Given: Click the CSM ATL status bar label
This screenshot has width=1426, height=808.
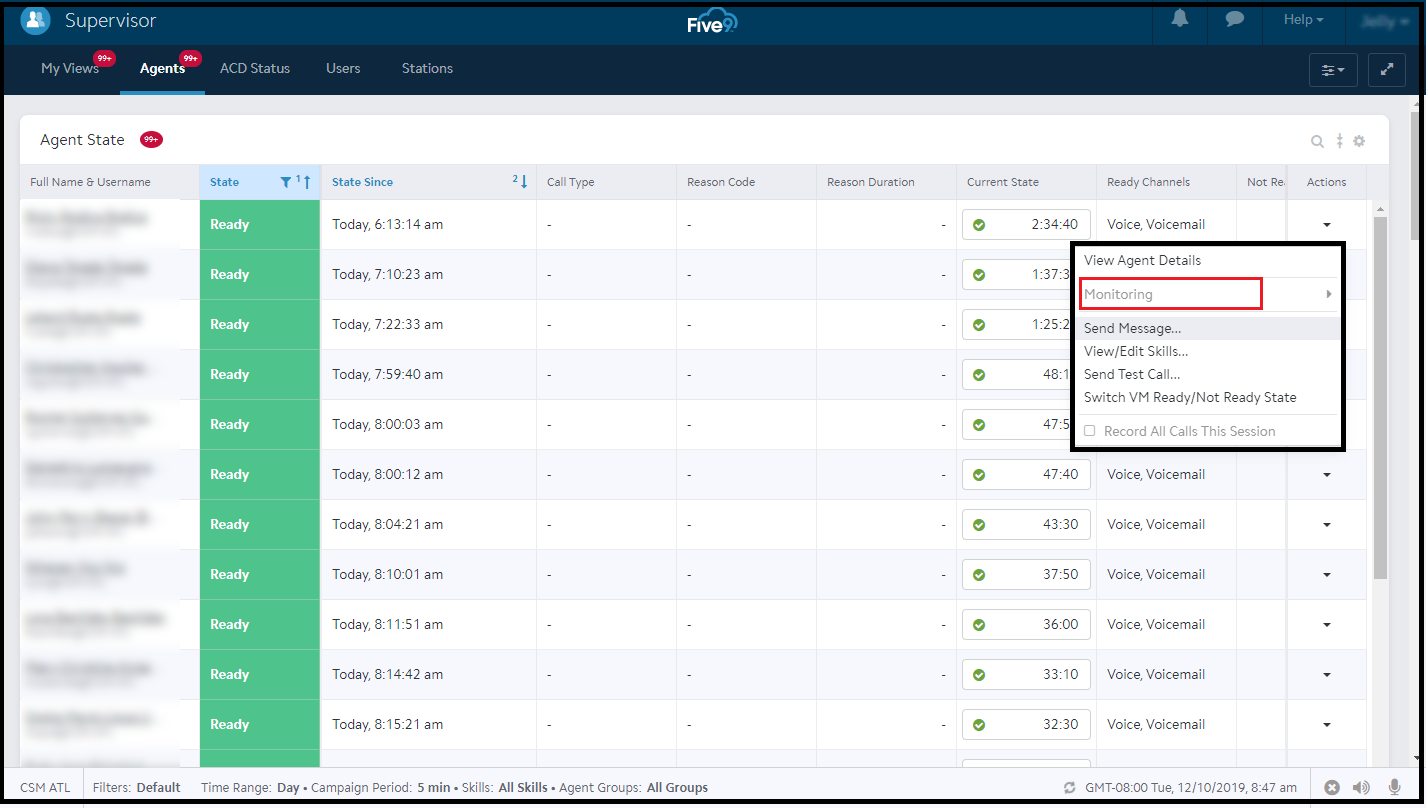Looking at the screenshot, I should coord(45,788).
